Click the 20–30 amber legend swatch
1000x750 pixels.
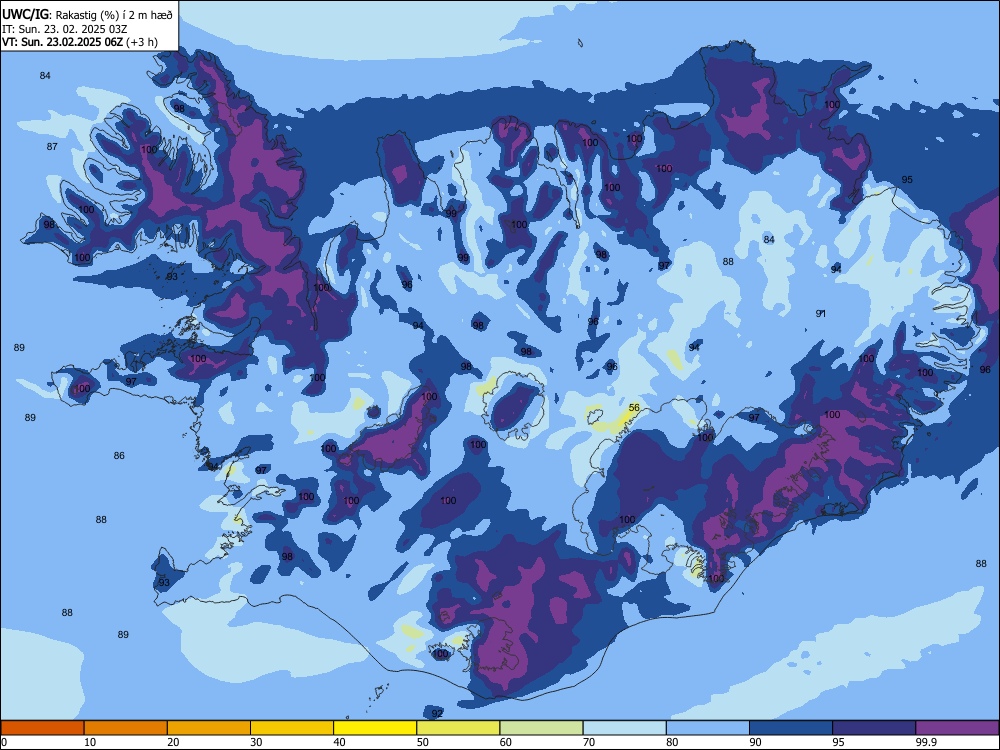tap(209, 728)
